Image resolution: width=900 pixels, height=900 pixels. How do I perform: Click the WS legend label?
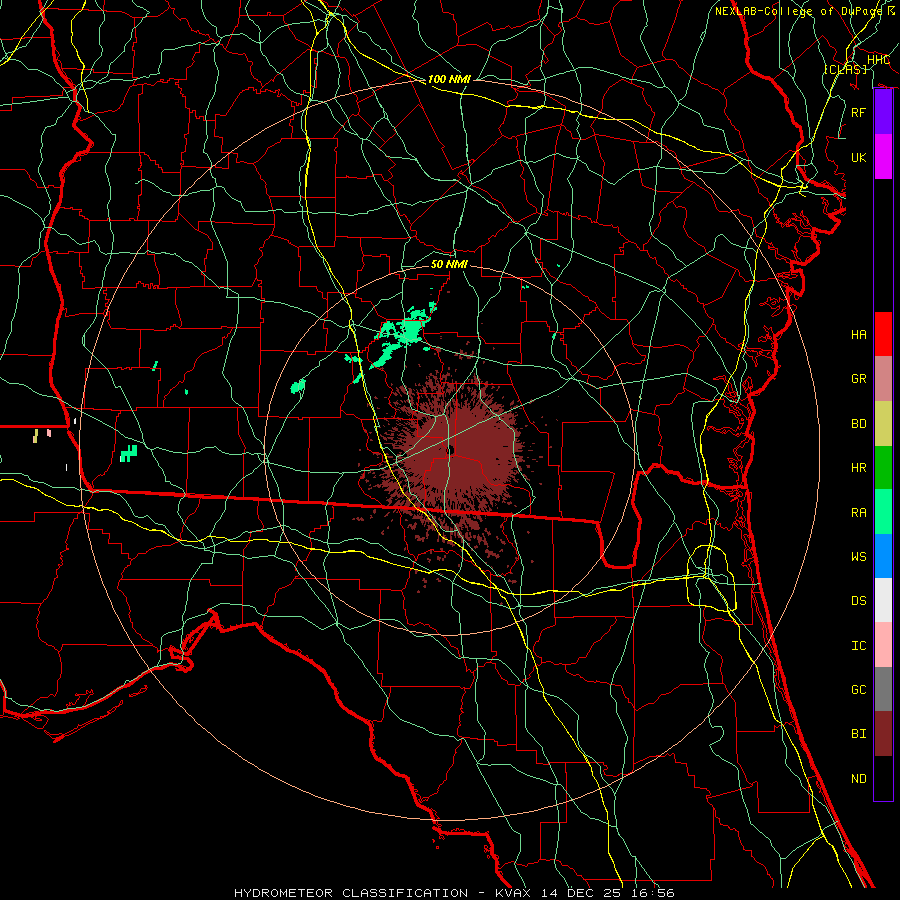858,557
